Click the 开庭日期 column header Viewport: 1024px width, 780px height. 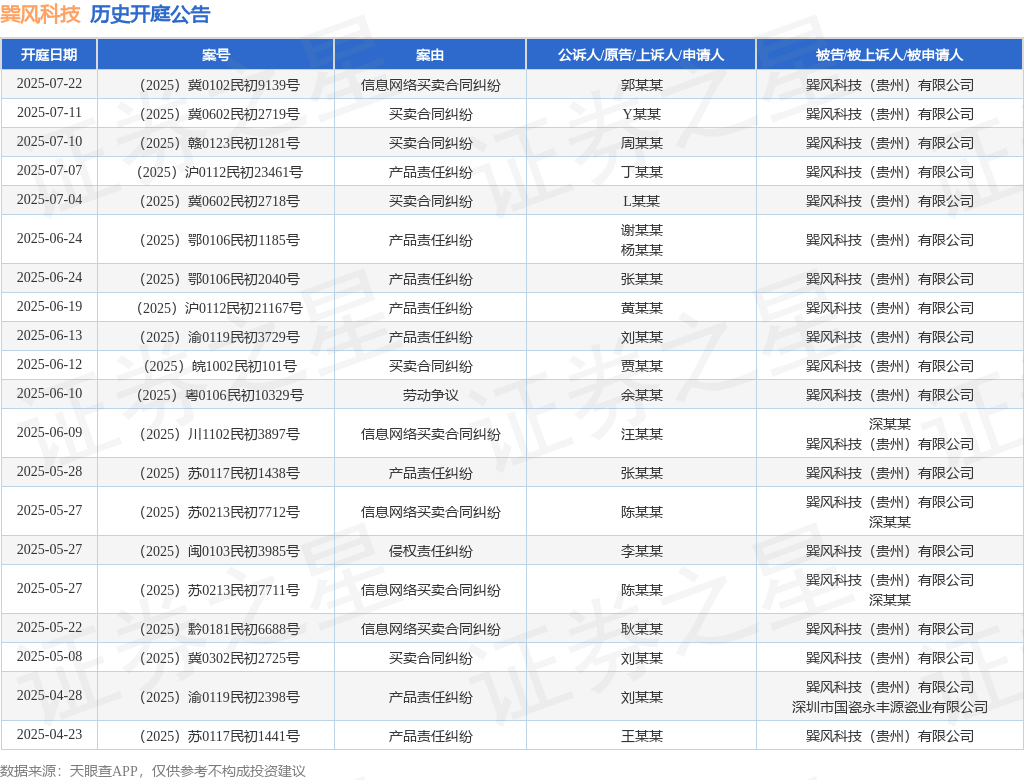pyautogui.click(x=49, y=55)
